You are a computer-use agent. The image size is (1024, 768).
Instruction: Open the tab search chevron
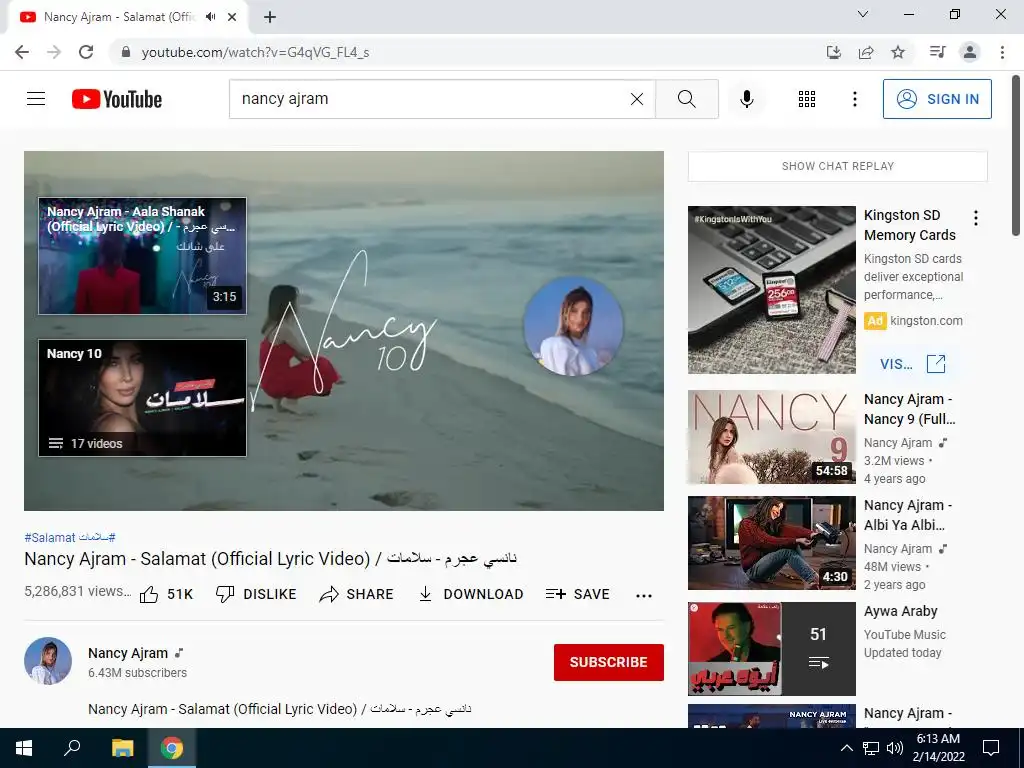[x=863, y=14]
